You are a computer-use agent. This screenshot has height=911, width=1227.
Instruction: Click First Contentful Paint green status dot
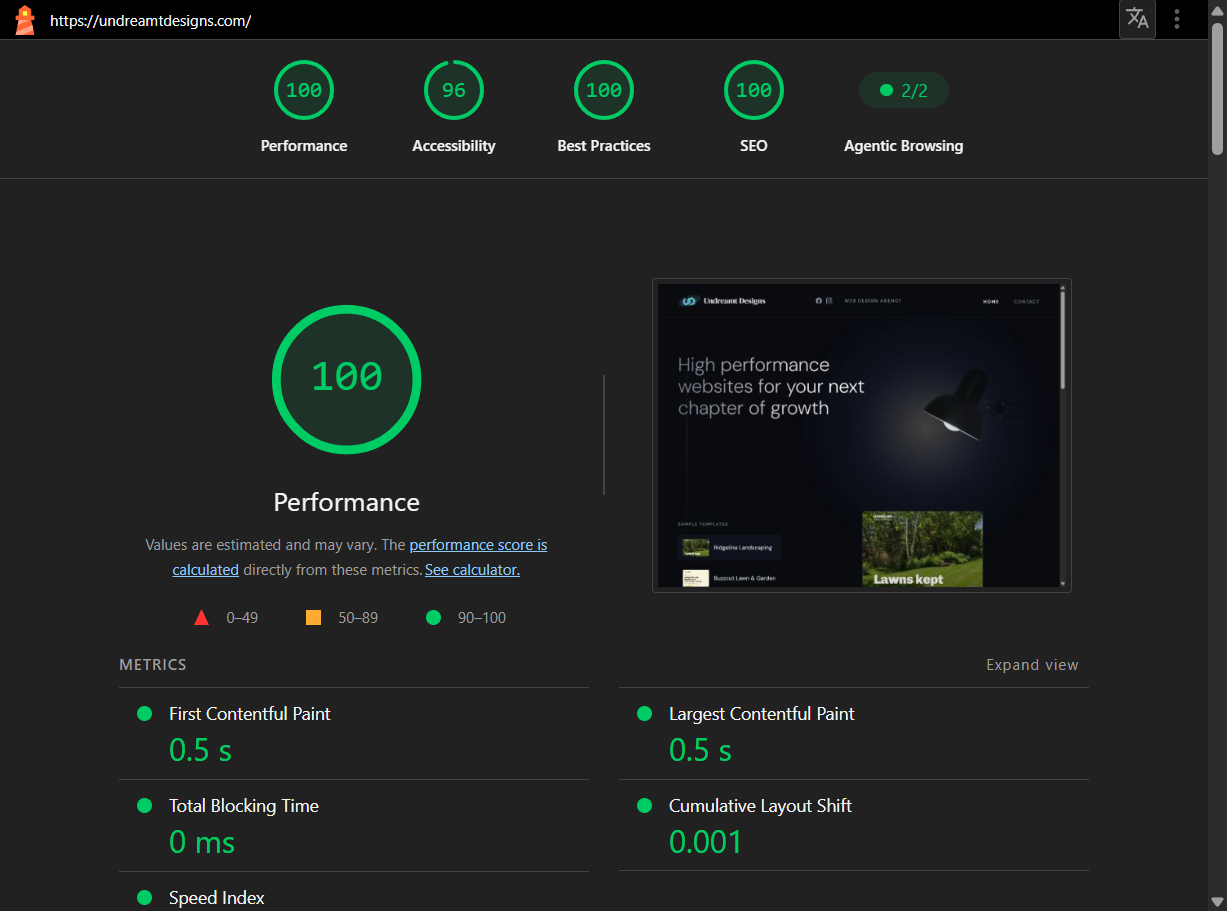click(144, 714)
